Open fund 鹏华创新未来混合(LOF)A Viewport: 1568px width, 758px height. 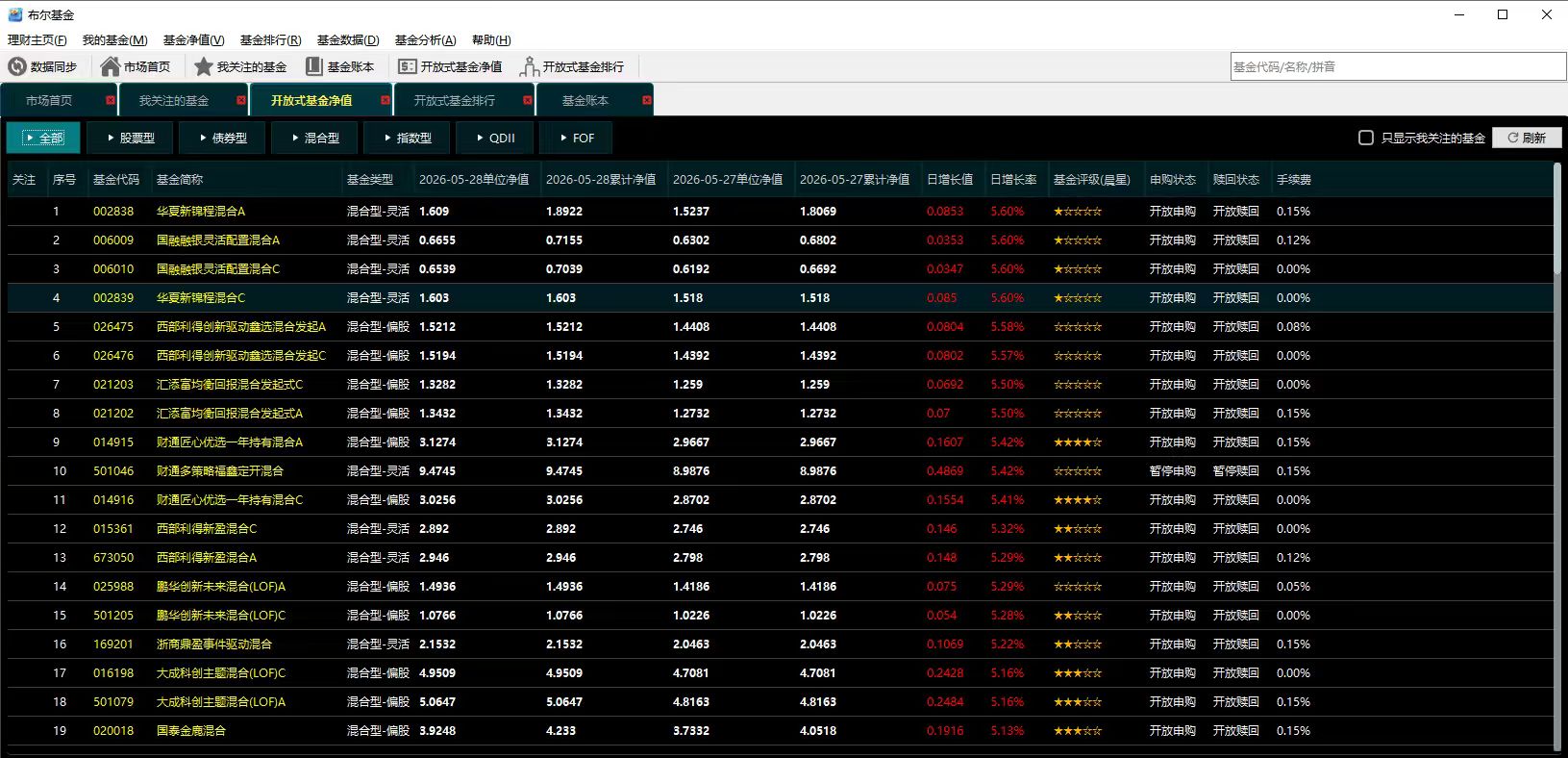[221, 587]
